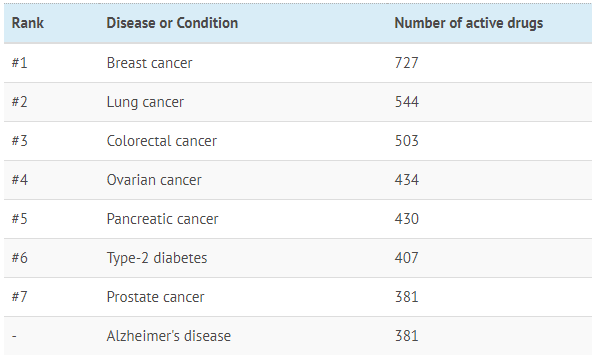Select the Ovarian cancer cell

coord(154,180)
